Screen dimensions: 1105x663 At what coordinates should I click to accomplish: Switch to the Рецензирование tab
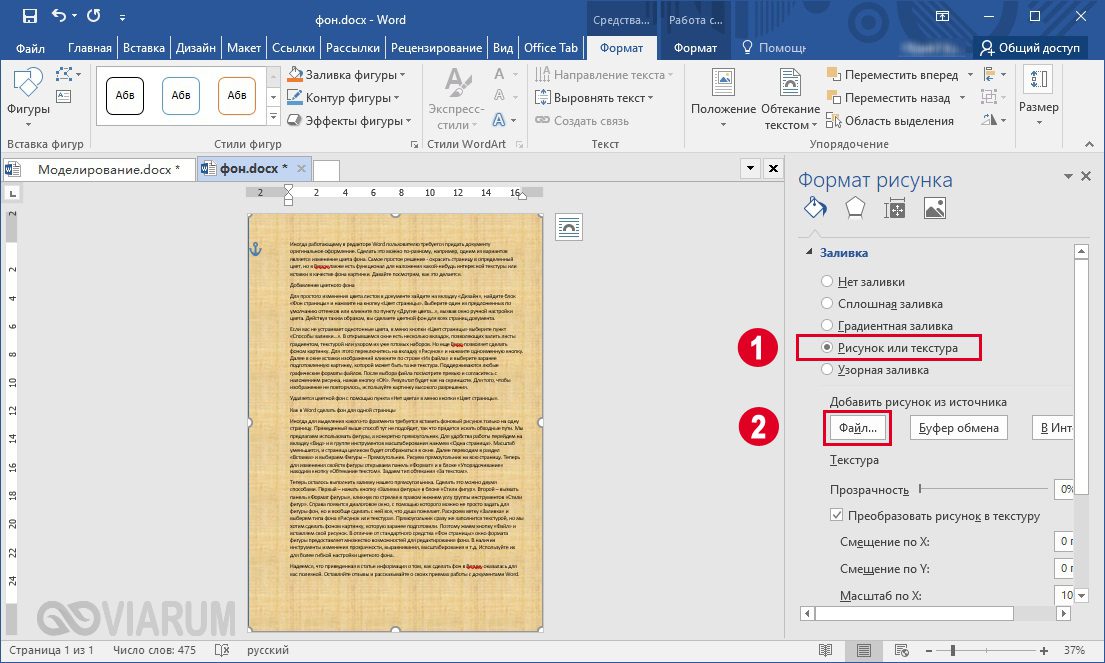436,48
